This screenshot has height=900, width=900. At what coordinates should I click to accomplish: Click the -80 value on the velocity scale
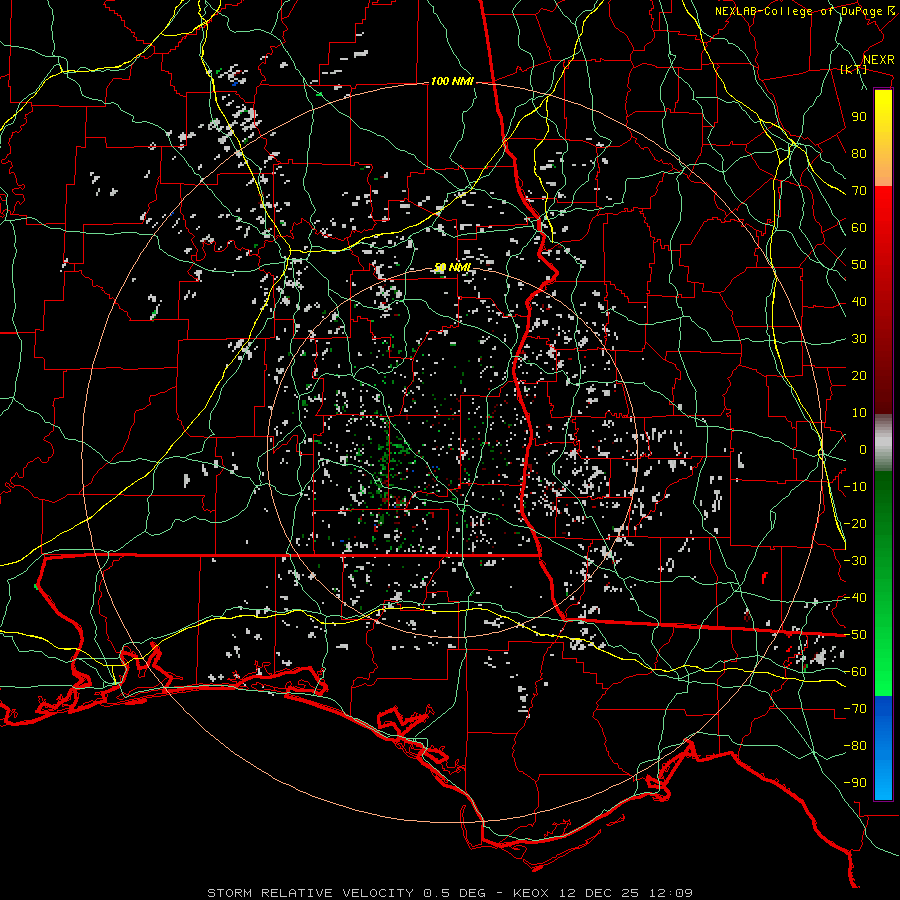click(855, 746)
